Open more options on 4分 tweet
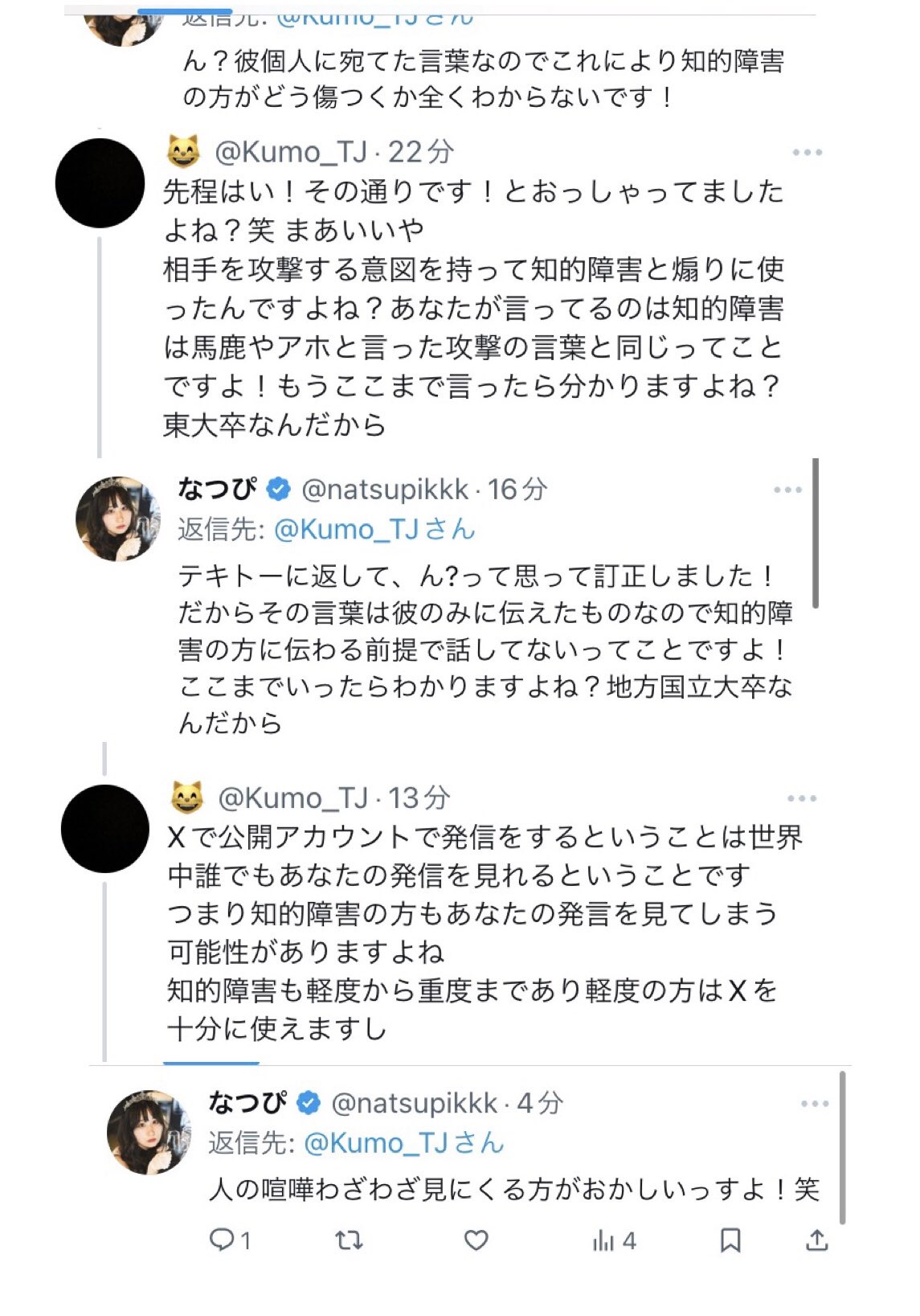This screenshot has height=1316, width=920. pyautogui.click(x=815, y=1104)
